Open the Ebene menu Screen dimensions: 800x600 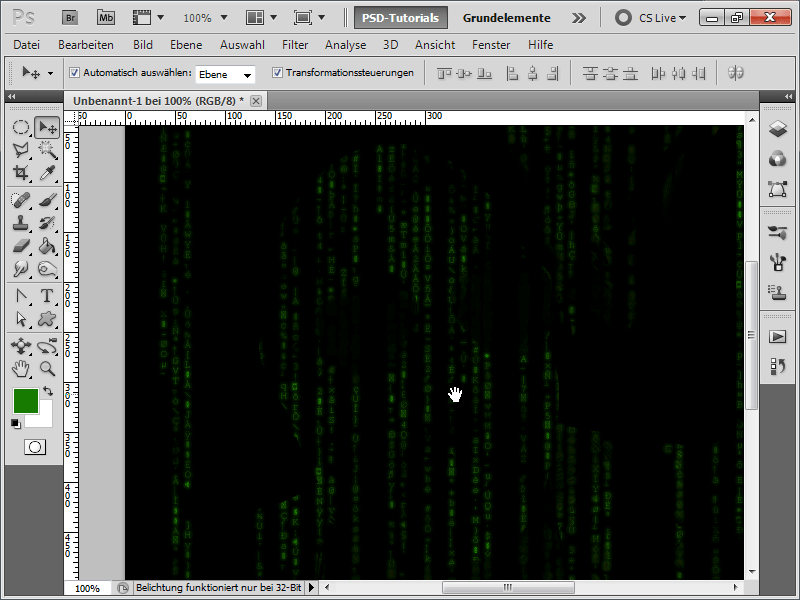(x=186, y=45)
